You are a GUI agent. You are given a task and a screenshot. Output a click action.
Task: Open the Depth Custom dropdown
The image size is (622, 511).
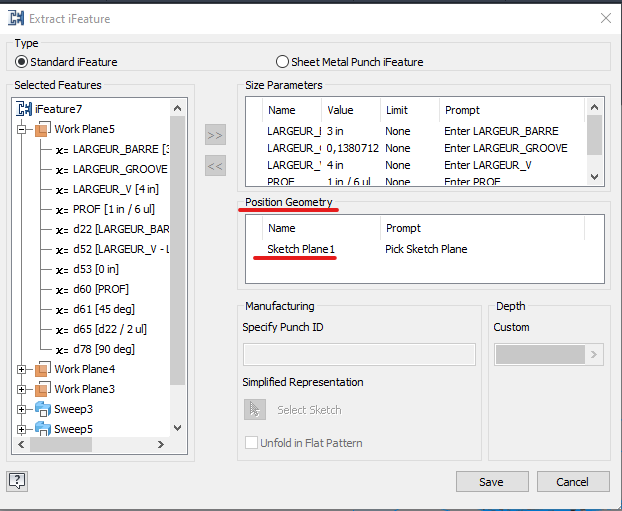coord(595,355)
